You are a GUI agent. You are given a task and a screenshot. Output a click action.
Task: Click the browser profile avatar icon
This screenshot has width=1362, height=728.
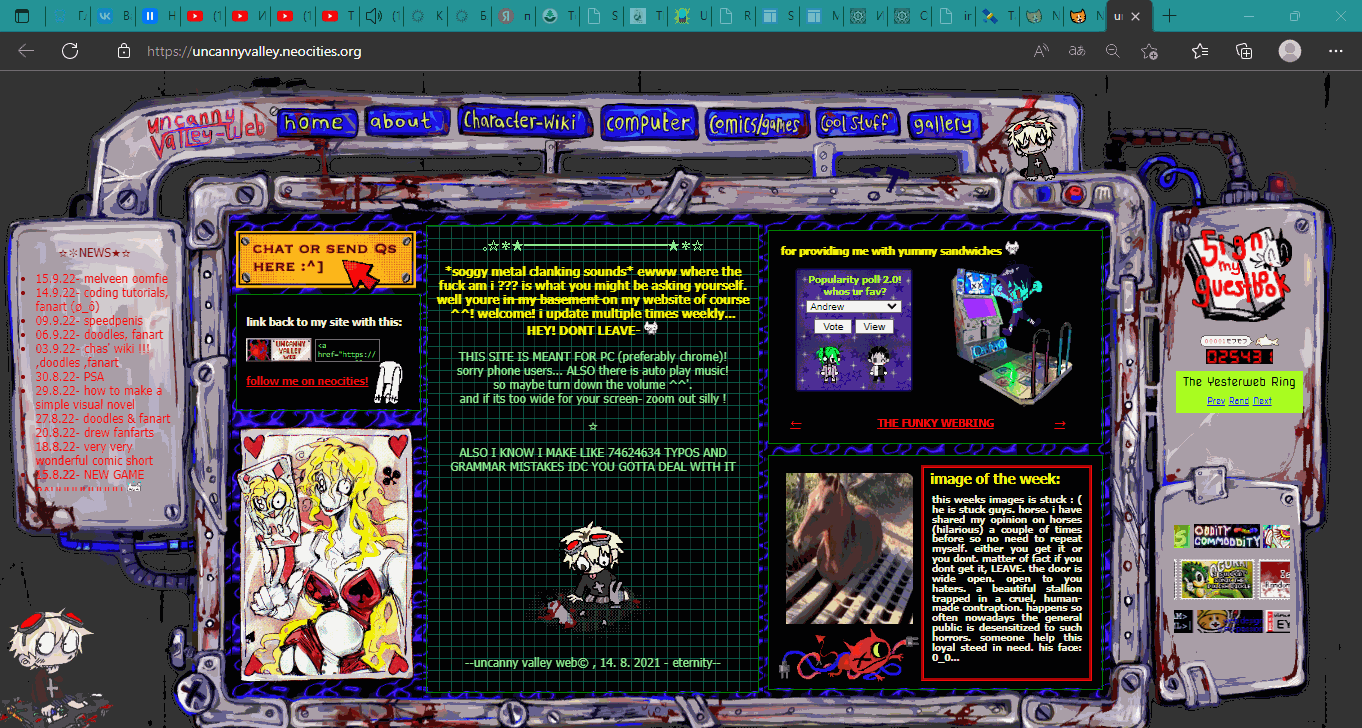pos(1290,51)
